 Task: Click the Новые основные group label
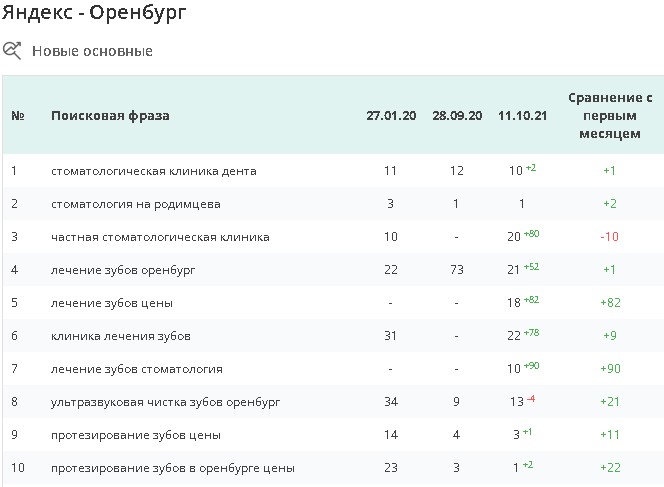point(92,51)
